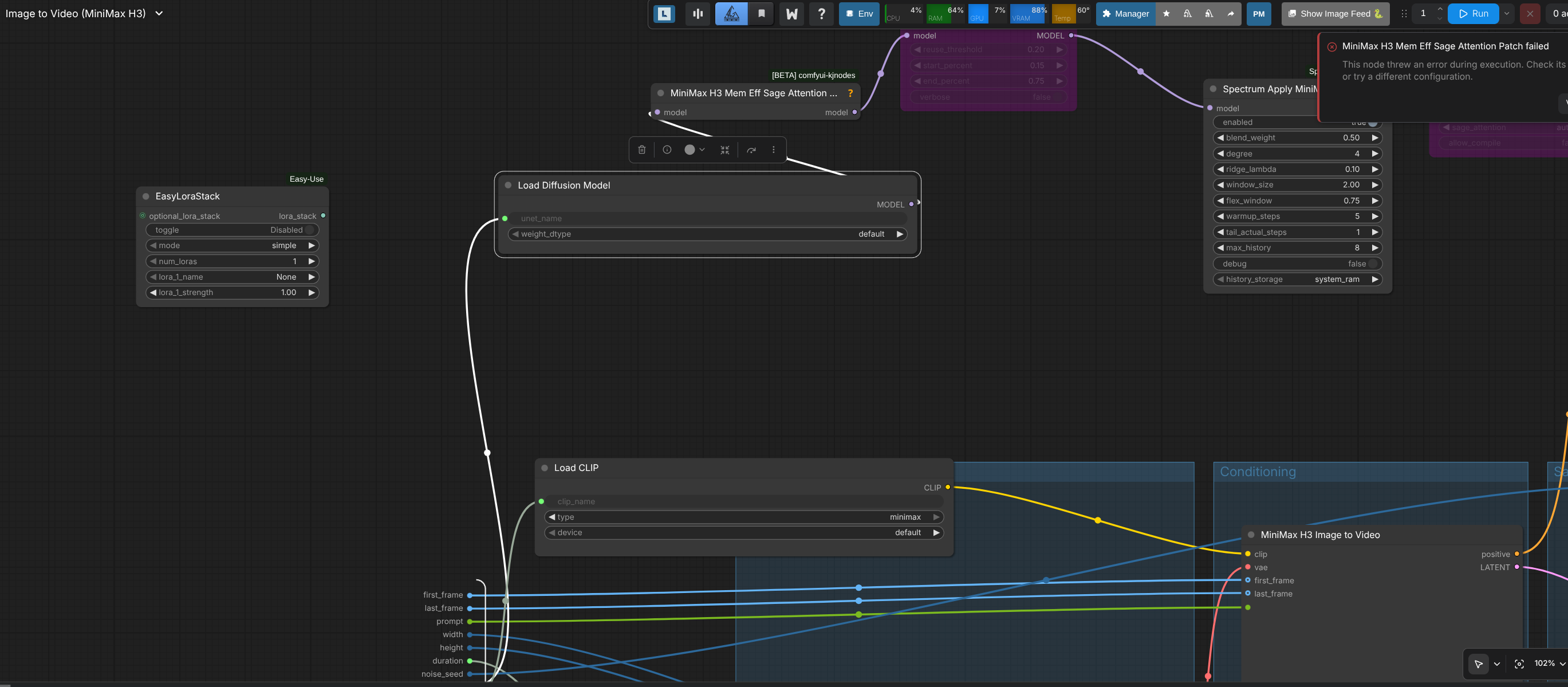Open the type combo in Load CLIP
Screen dimensions: 1568x687
coord(744,517)
